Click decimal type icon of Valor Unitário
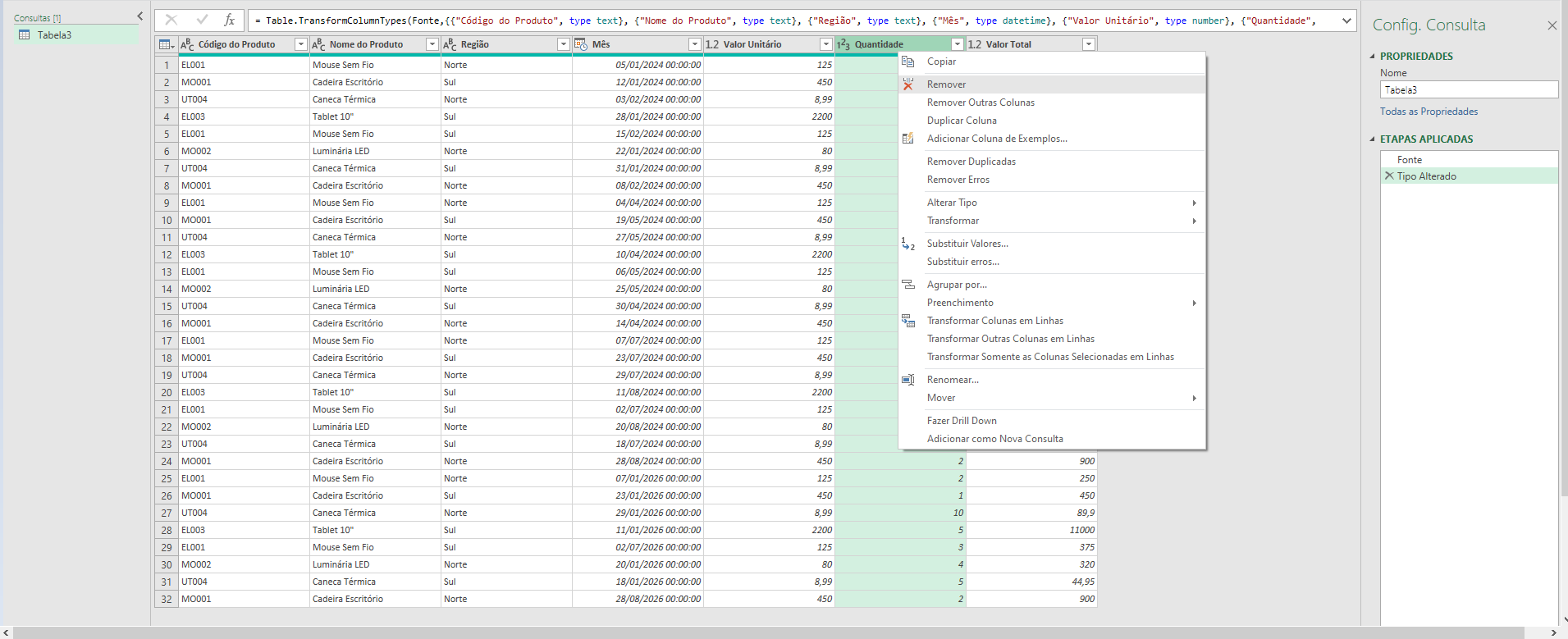1568x639 pixels. (712, 44)
